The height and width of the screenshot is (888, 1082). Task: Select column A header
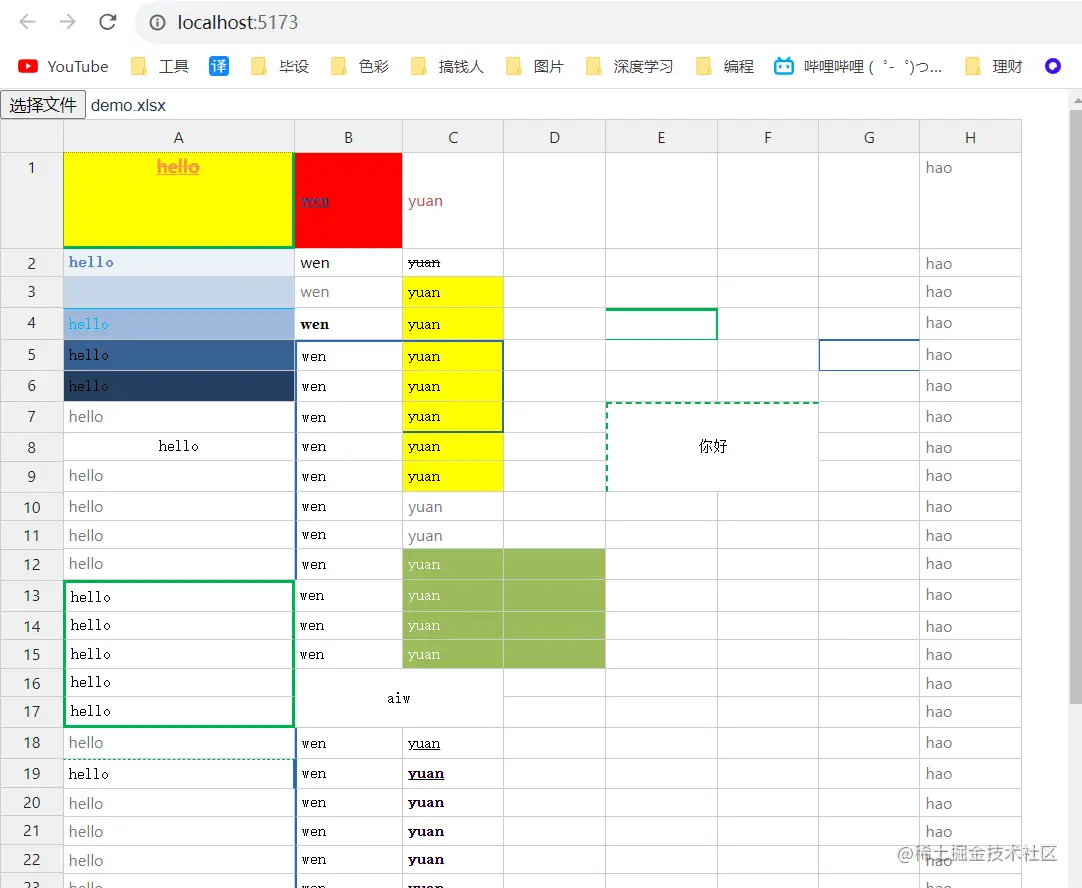[179, 137]
